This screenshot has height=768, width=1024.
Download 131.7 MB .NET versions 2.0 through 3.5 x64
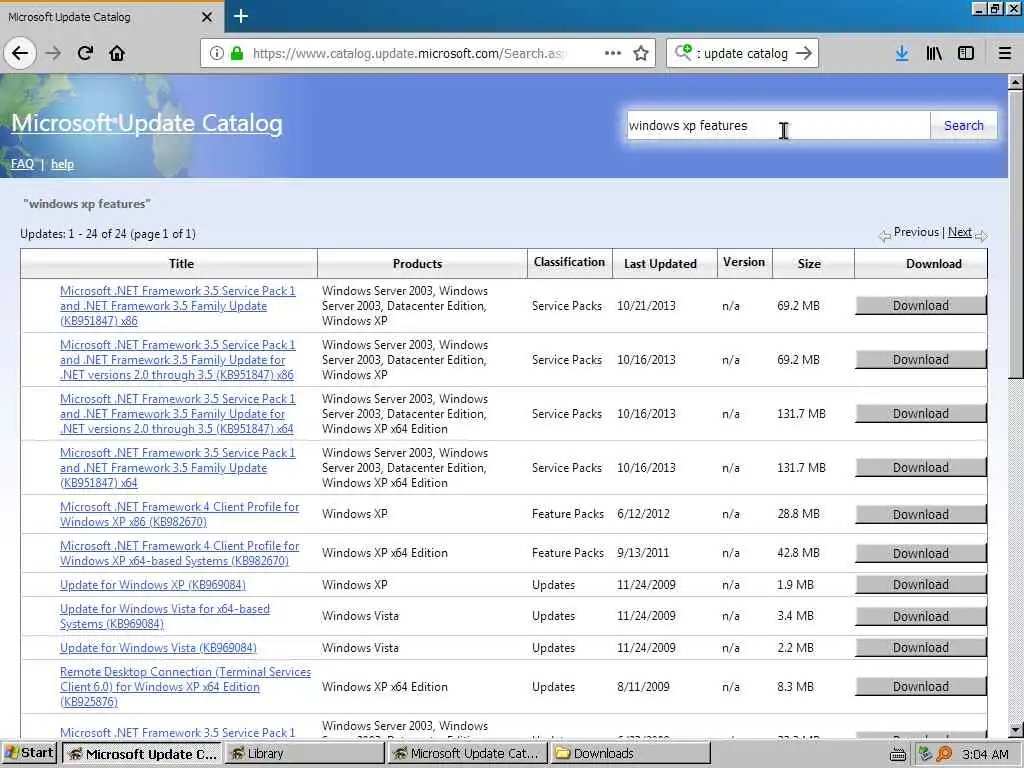(921, 414)
